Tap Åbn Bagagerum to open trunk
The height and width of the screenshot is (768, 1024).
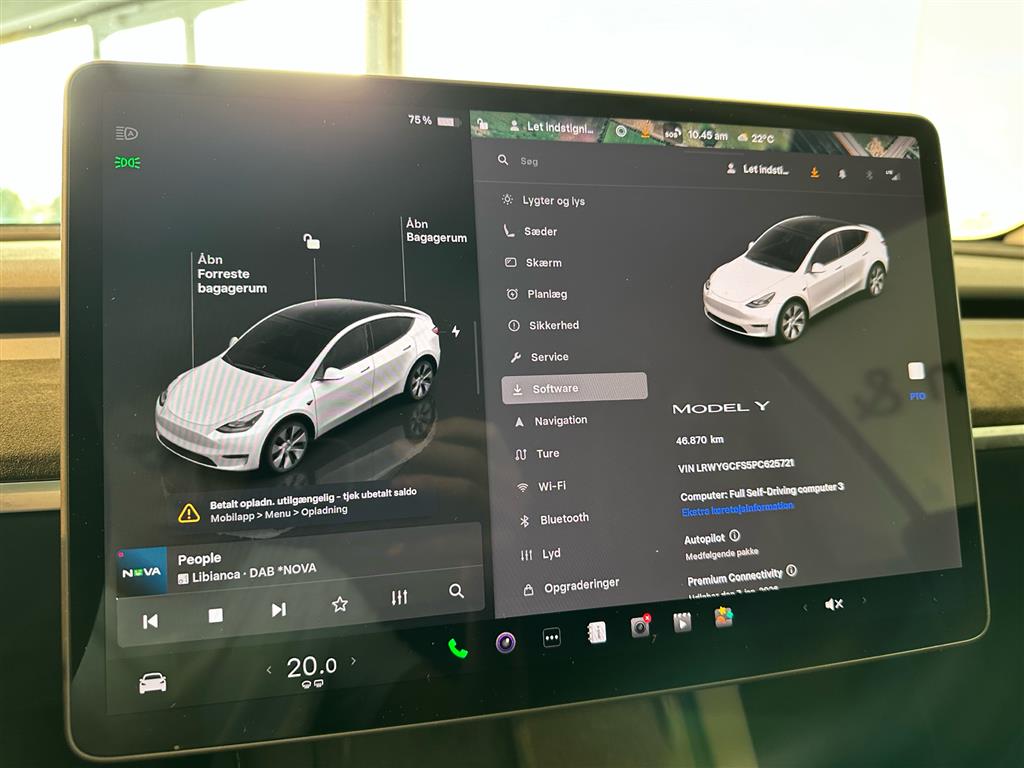(435, 231)
